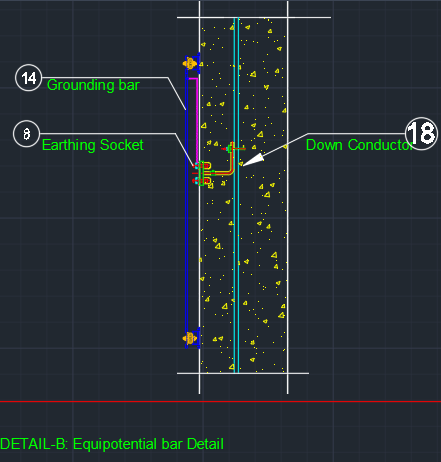Image resolution: width=441 pixels, height=462 pixels.
Task: Select the bottom white horizontal slab line
Action: tap(243, 373)
